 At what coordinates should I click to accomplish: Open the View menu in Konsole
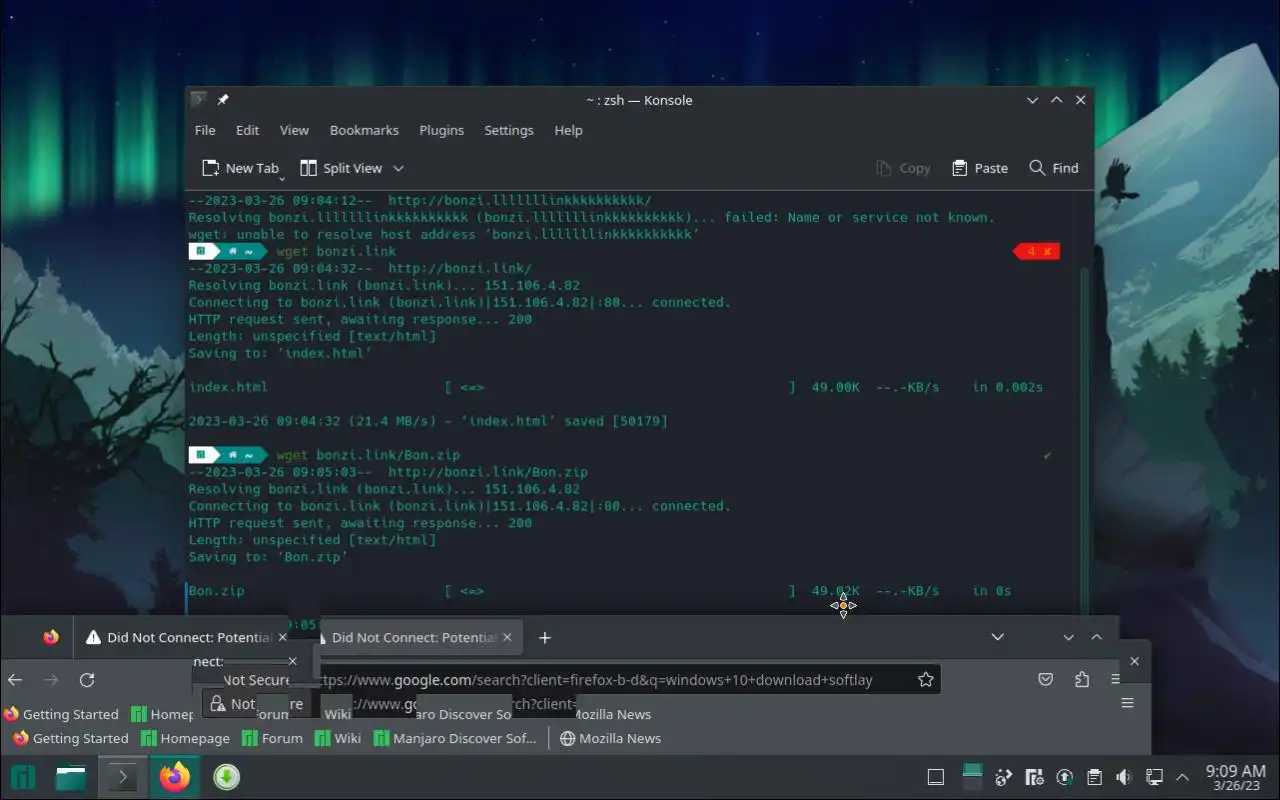294,130
